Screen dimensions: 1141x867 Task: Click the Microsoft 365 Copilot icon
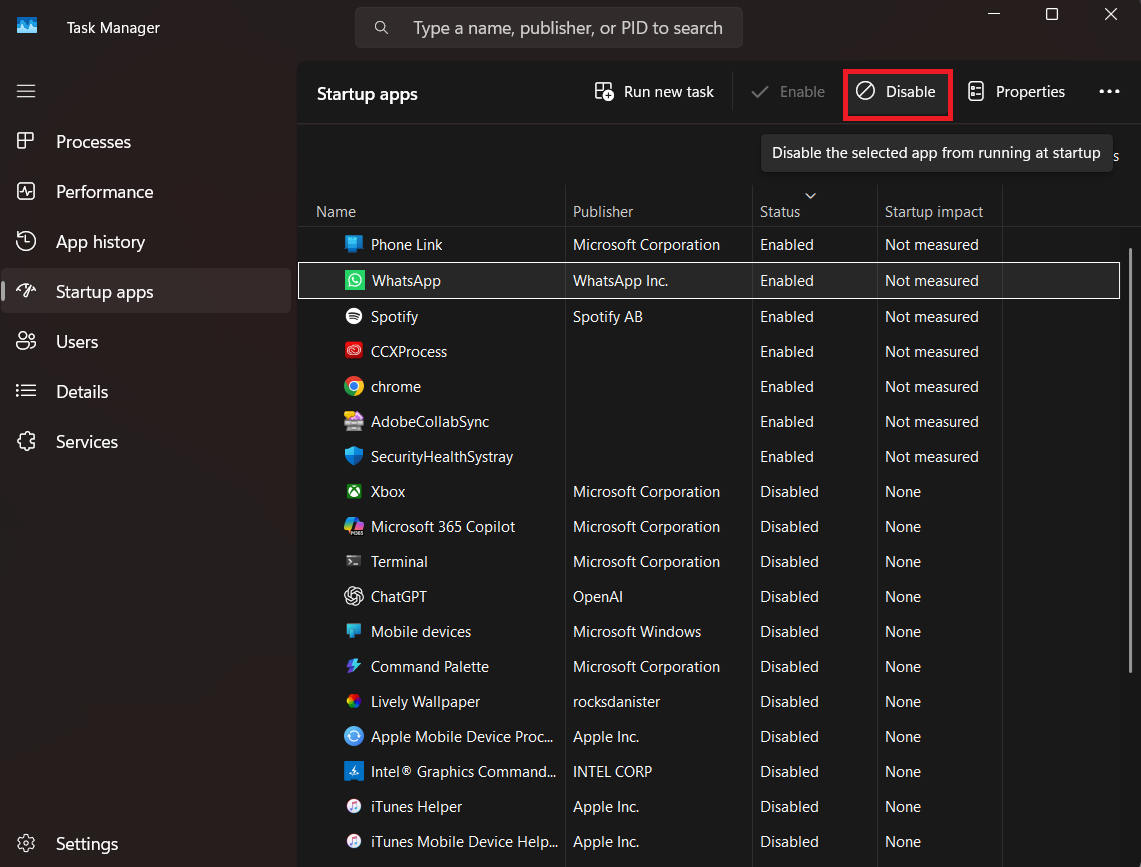(x=354, y=526)
